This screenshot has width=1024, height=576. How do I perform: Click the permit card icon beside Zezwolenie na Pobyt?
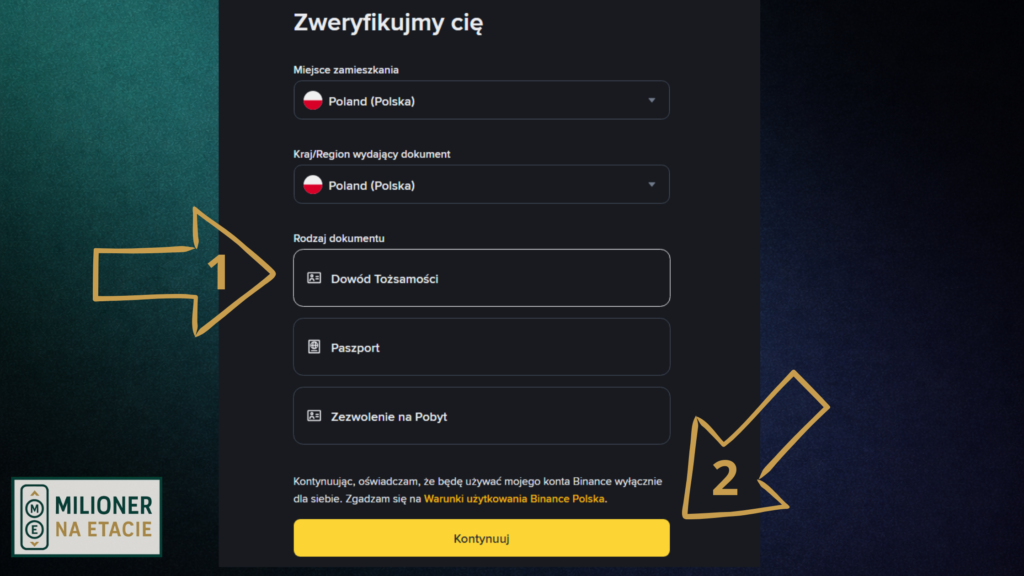314,416
